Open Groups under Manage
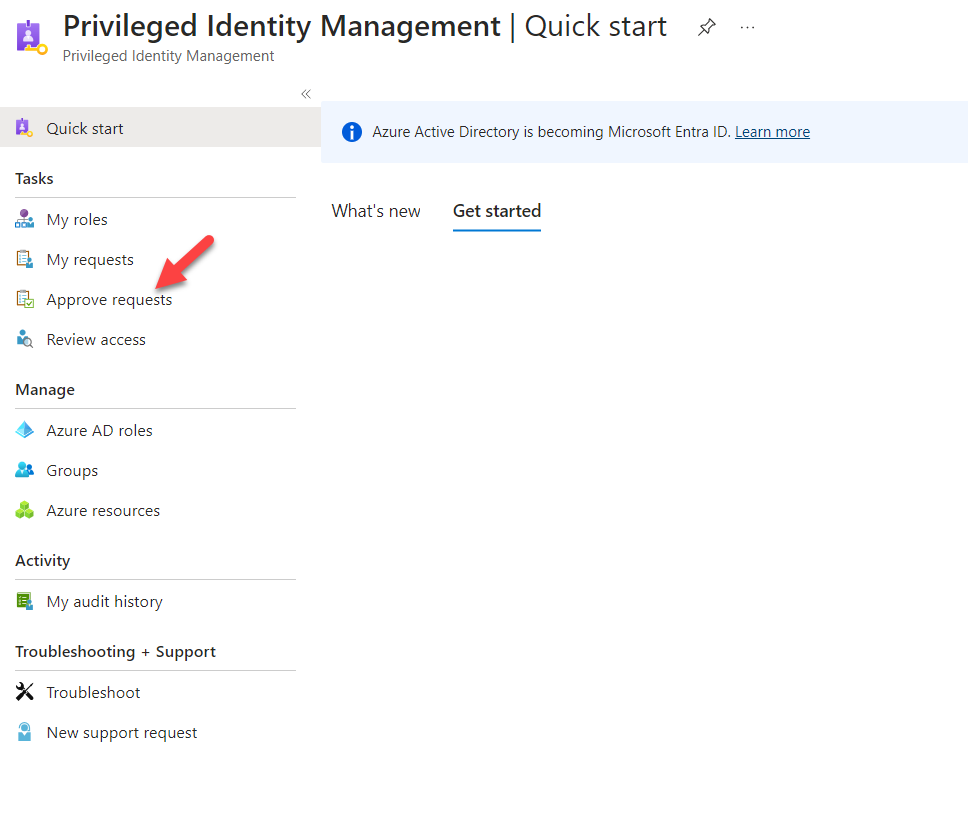This screenshot has height=825, width=968. point(72,471)
